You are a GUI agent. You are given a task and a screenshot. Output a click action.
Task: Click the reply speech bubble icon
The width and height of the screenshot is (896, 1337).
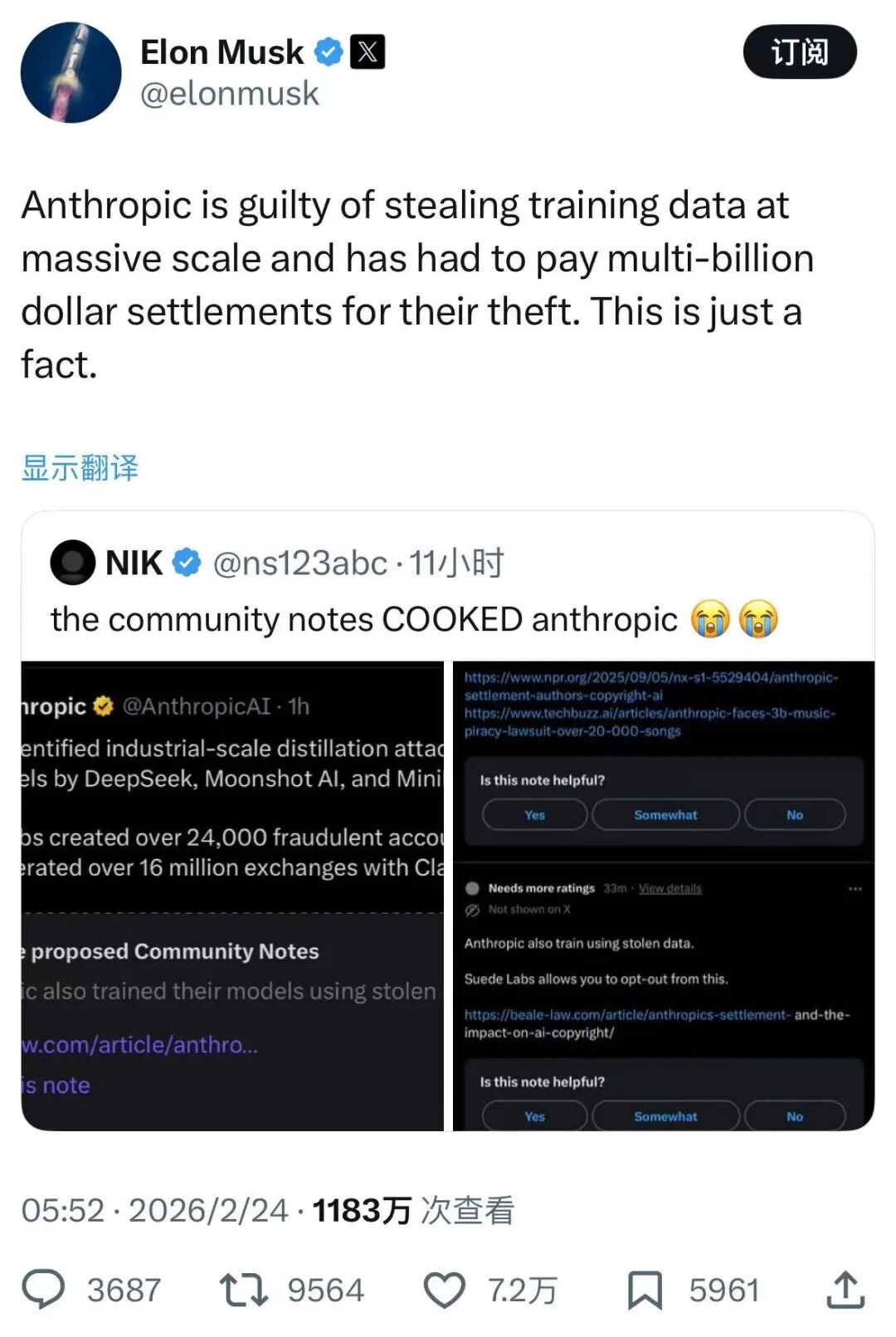(43, 1290)
